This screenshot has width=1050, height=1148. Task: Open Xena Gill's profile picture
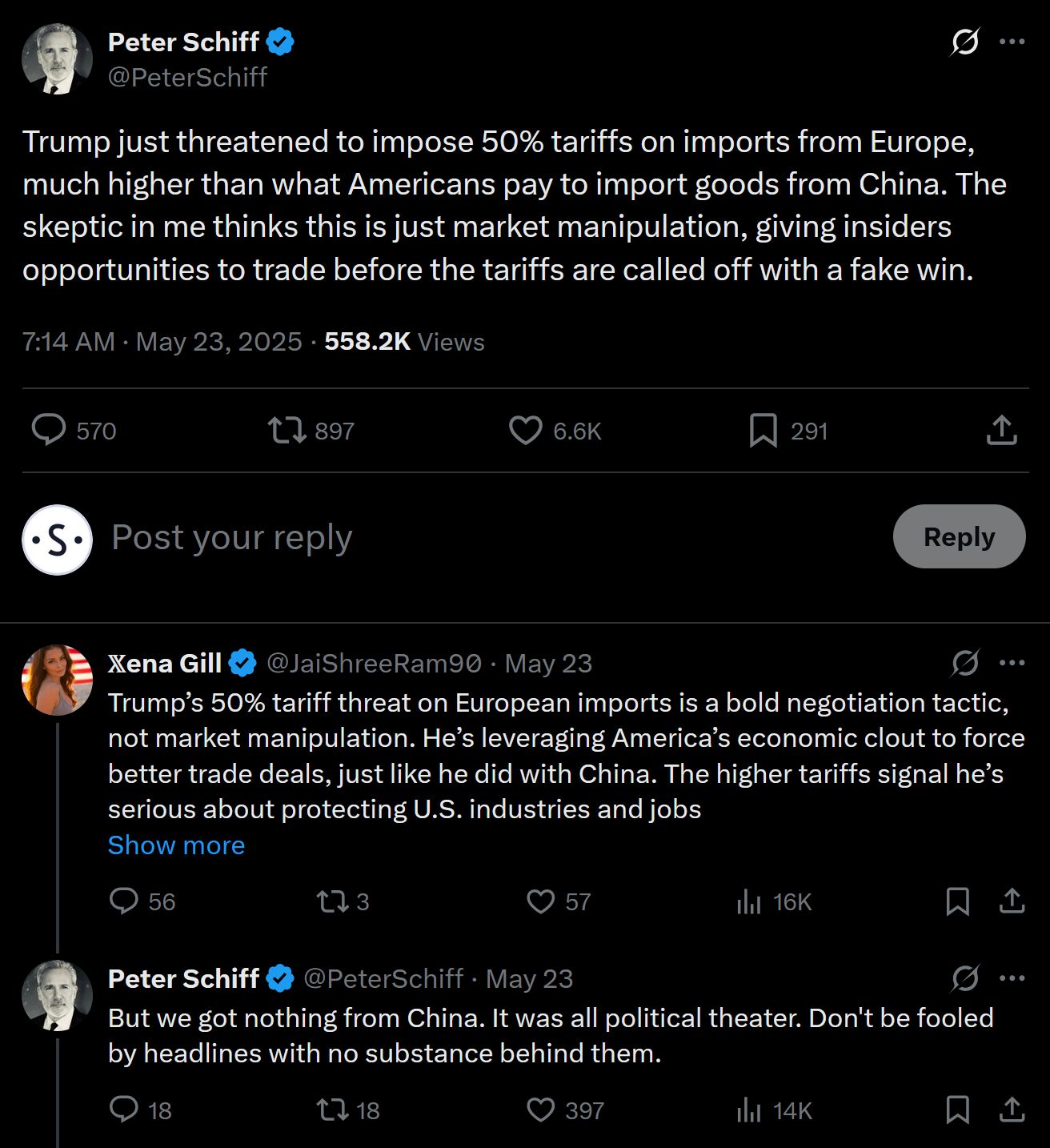[57, 680]
